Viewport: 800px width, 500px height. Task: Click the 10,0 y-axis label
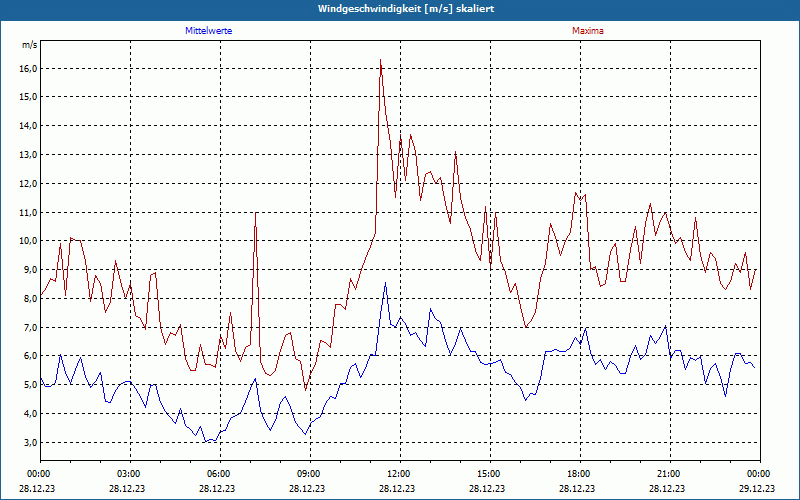click(x=29, y=241)
